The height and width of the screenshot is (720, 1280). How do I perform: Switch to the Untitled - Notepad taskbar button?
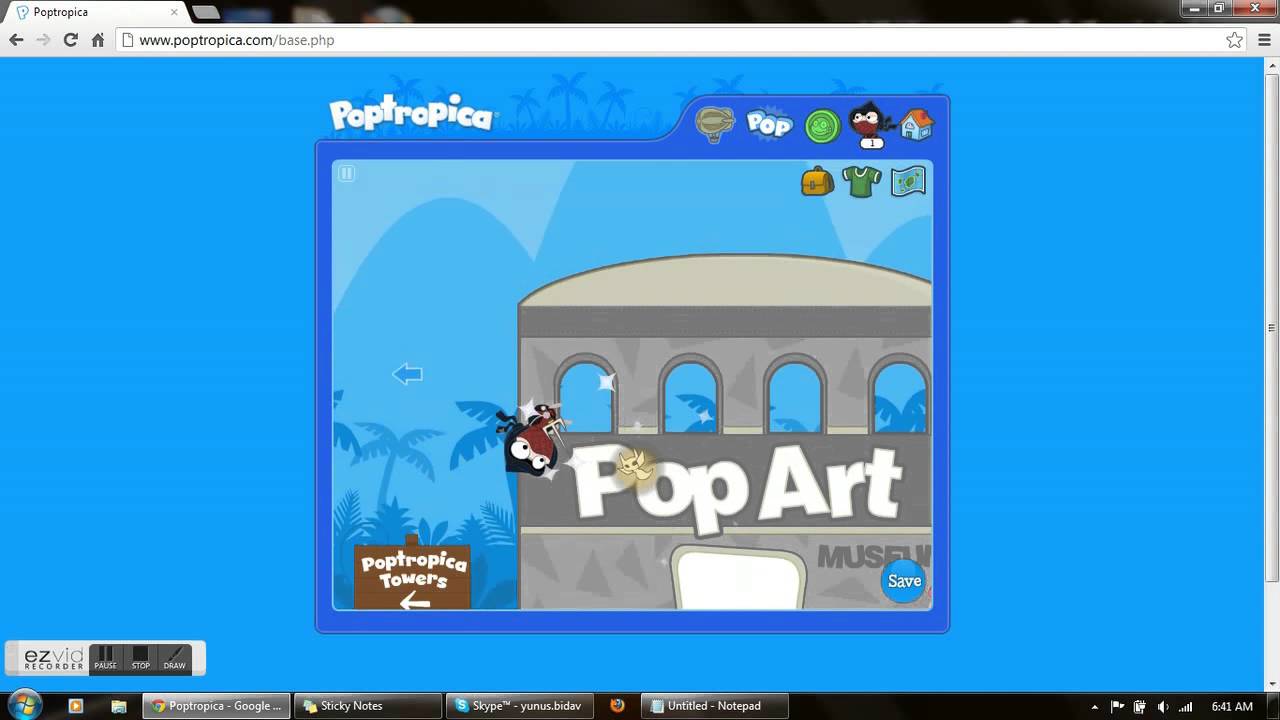[x=715, y=706]
